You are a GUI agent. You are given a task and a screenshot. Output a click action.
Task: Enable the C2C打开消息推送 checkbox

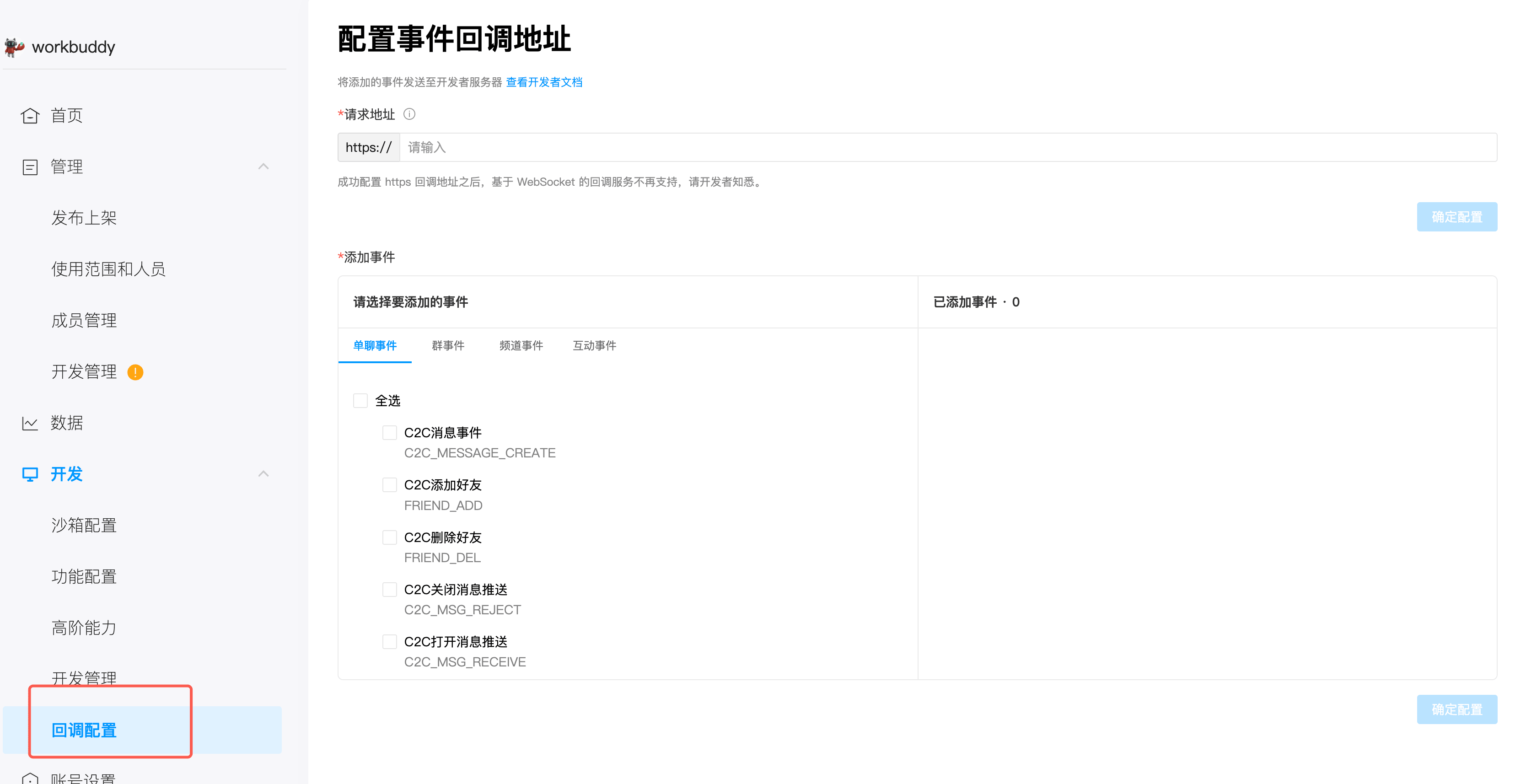coord(390,641)
